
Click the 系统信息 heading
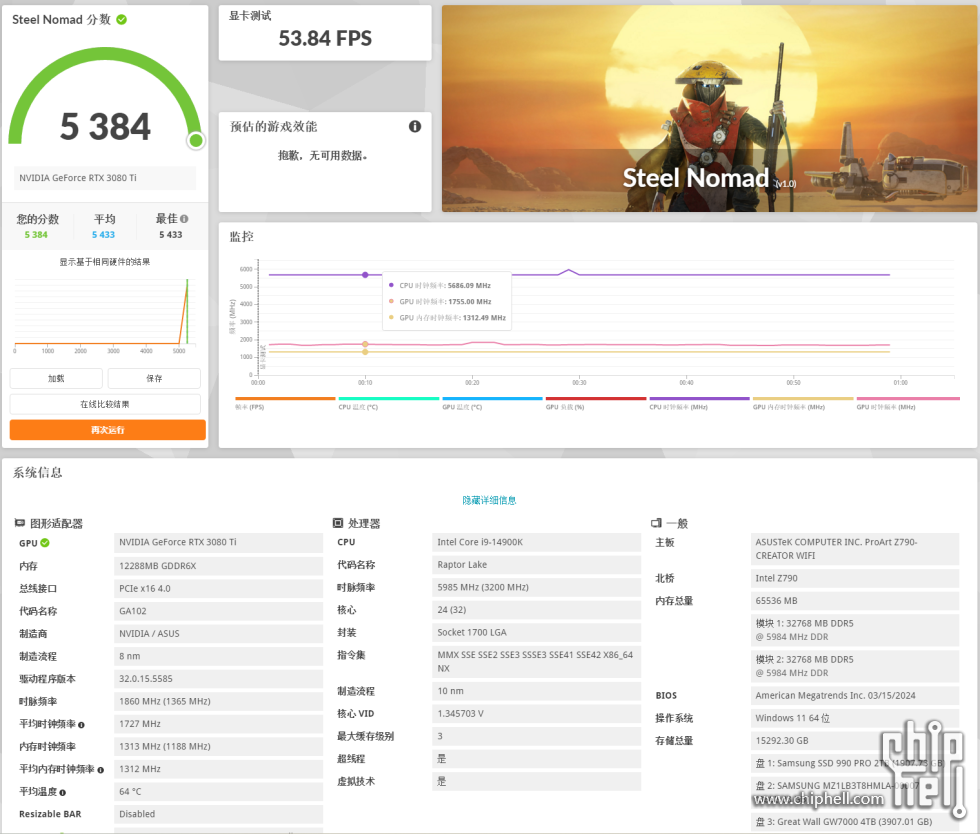(38, 473)
